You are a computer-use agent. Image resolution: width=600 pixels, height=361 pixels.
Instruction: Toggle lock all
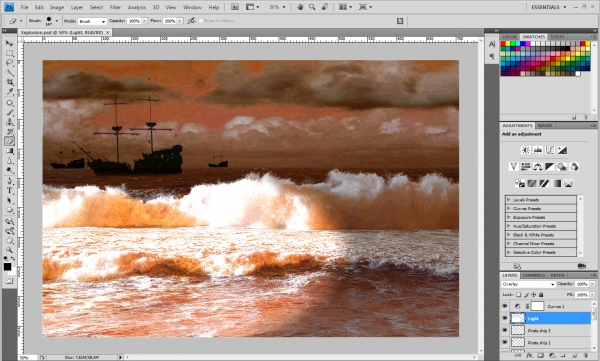541,295
